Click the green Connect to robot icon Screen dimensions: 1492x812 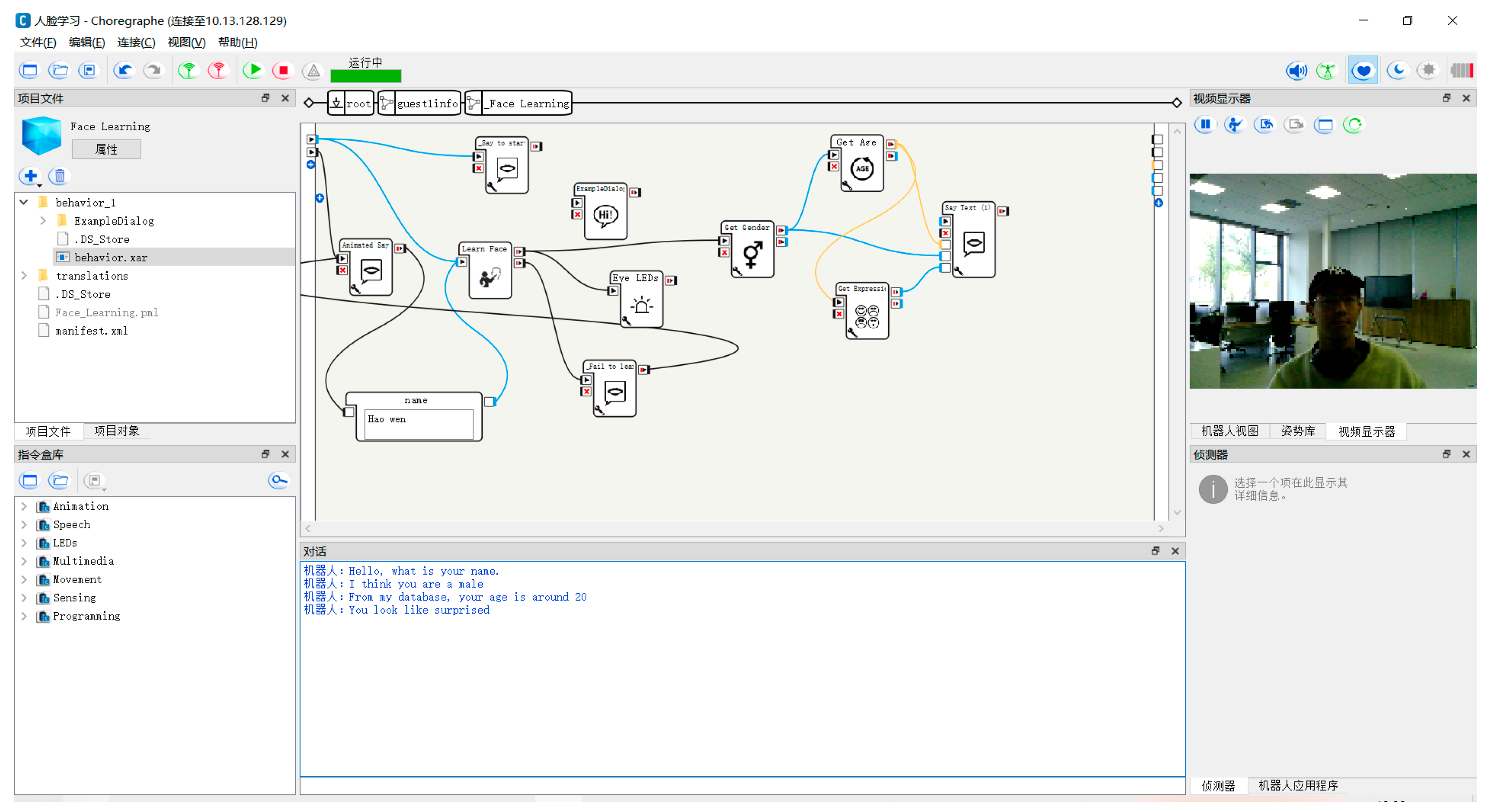click(188, 70)
